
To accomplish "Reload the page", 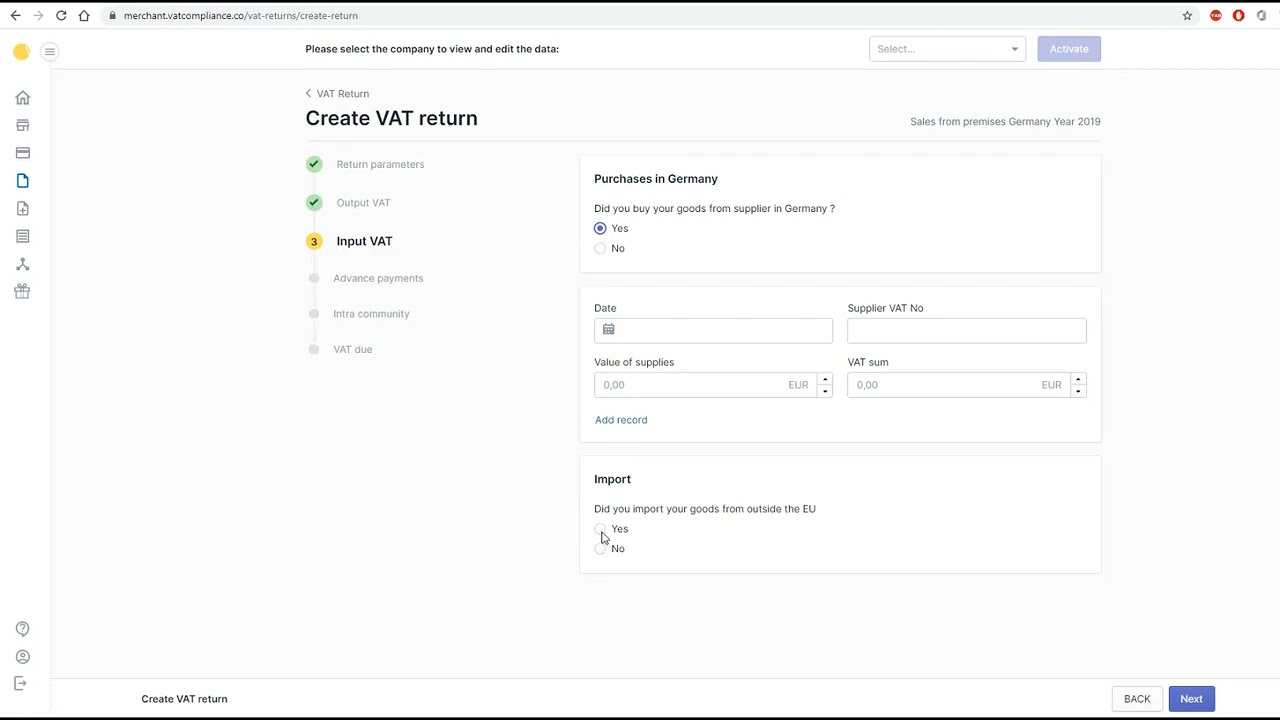I will pyautogui.click(x=61, y=16).
